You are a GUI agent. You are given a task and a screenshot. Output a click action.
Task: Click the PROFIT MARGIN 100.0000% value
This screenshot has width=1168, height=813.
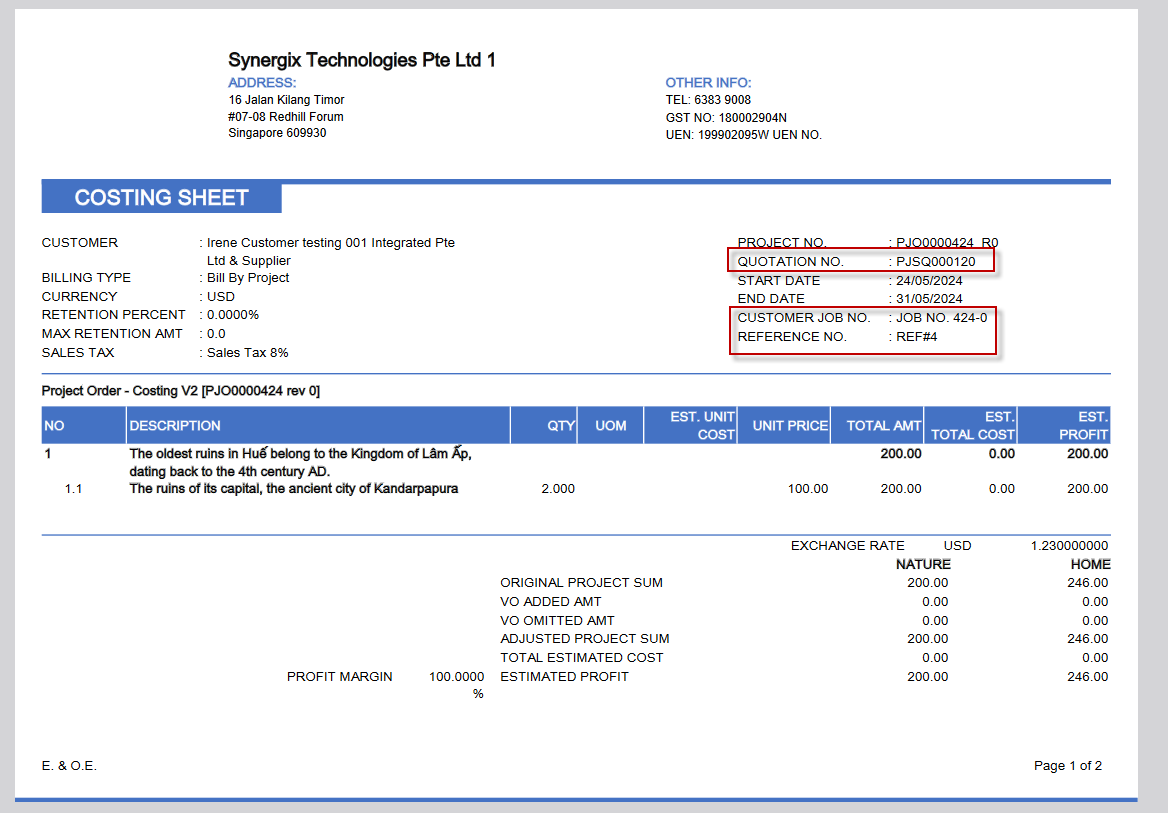(x=456, y=676)
